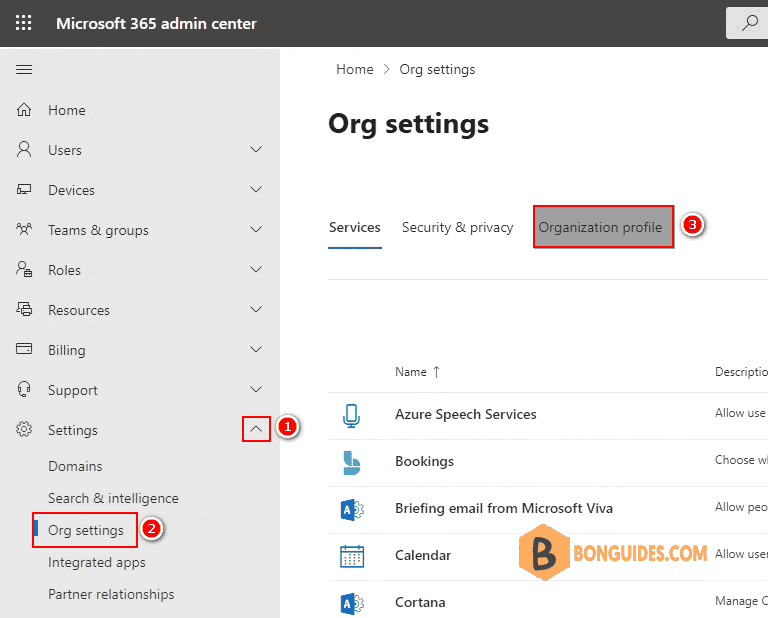Click the Briefing email service icon
The width and height of the screenshot is (768, 618).
click(x=352, y=510)
